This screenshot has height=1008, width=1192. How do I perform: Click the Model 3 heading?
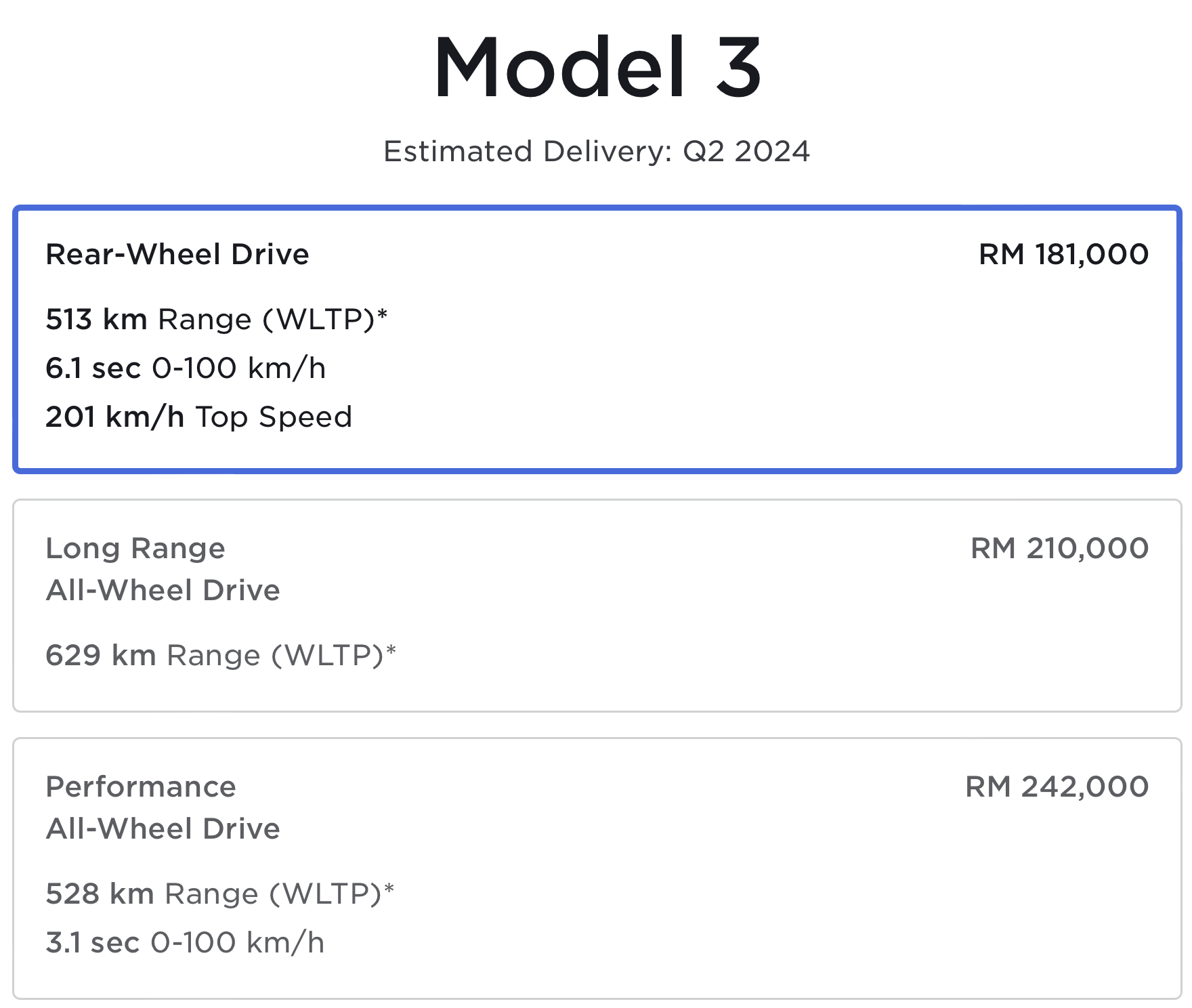[597, 68]
